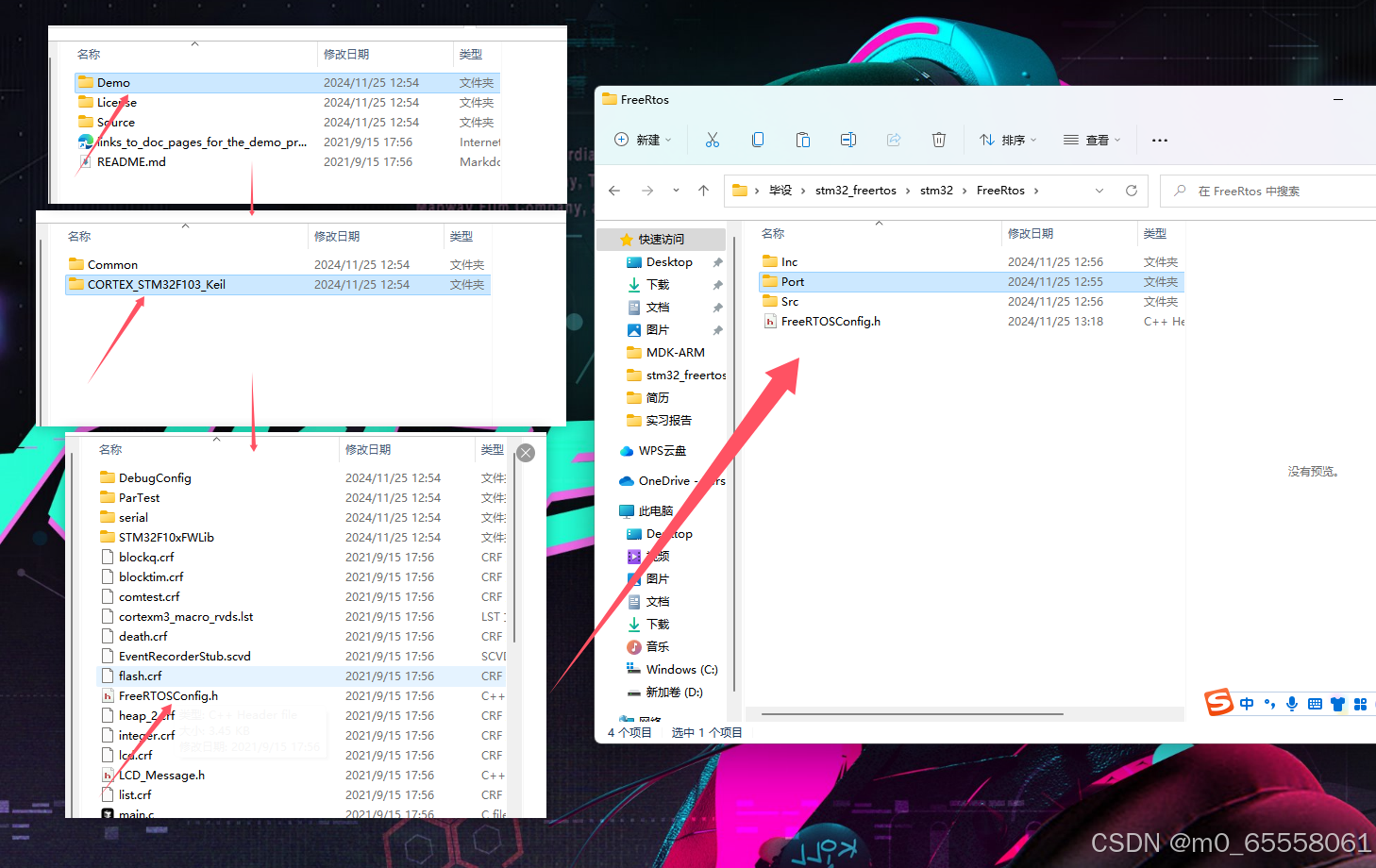Open the Sogou skin T-shirt icon

tap(1337, 703)
